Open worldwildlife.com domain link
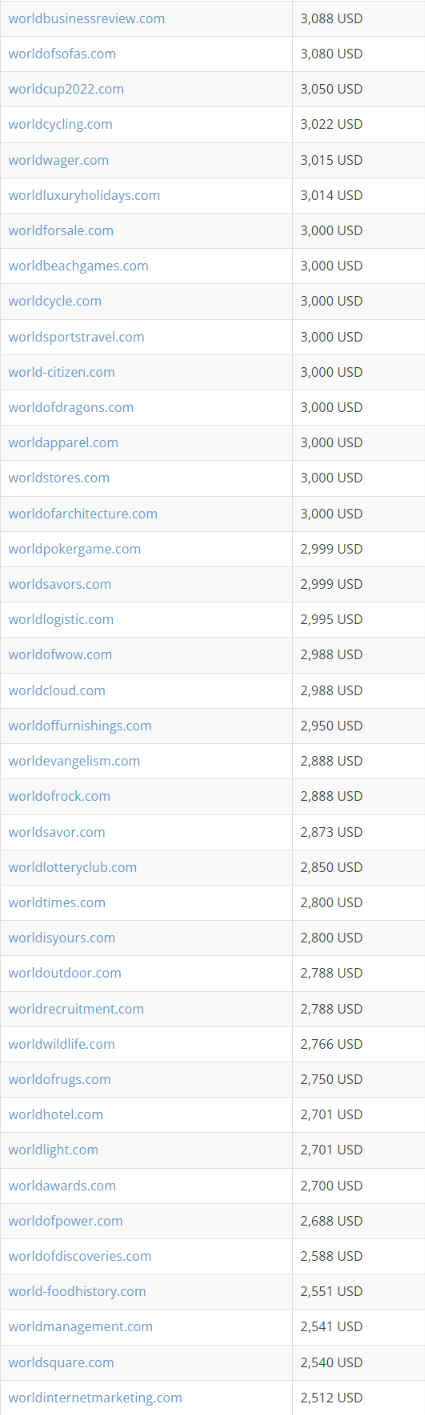 (x=62, y=1044)
